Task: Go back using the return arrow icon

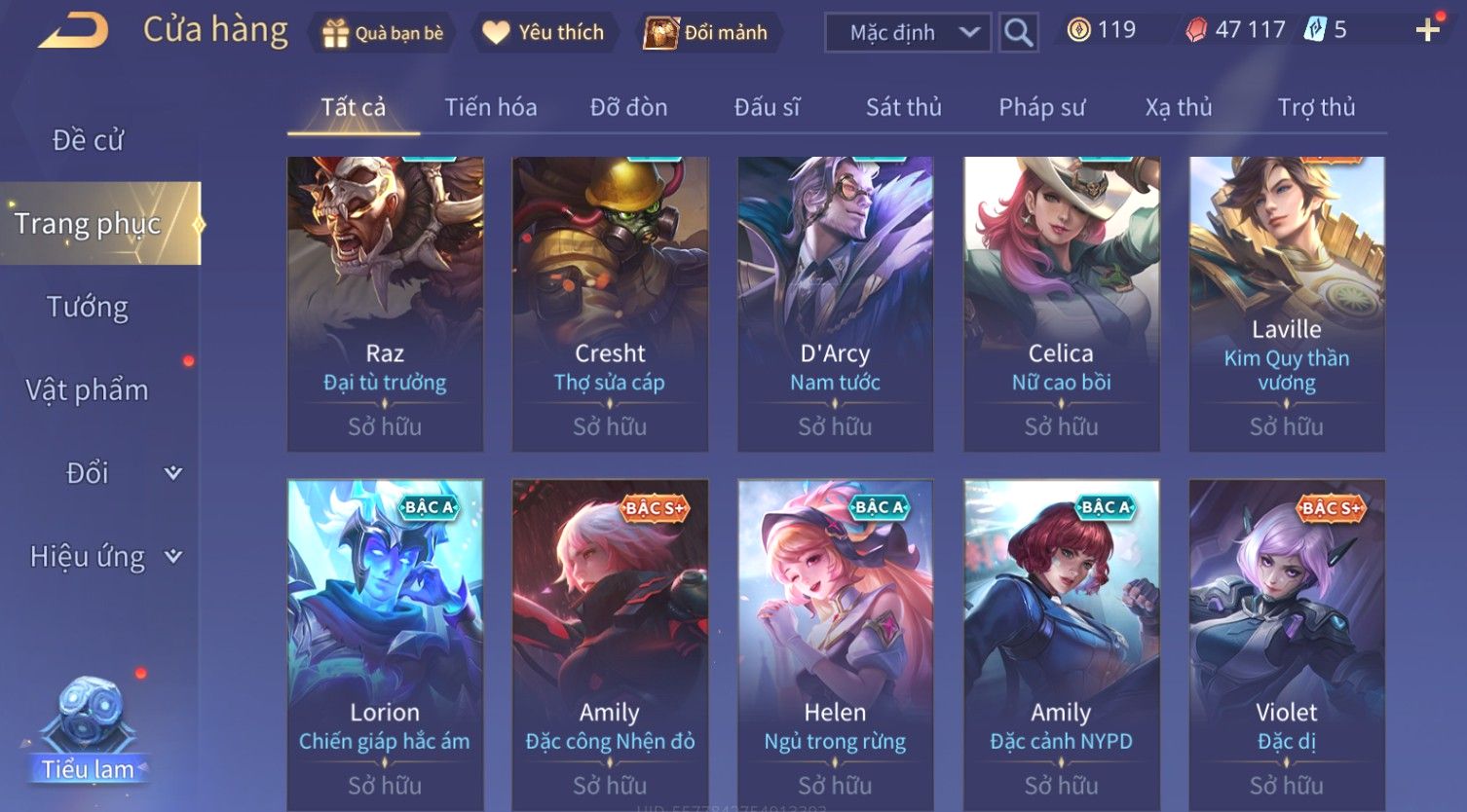Action: click(x=73, y=30)
